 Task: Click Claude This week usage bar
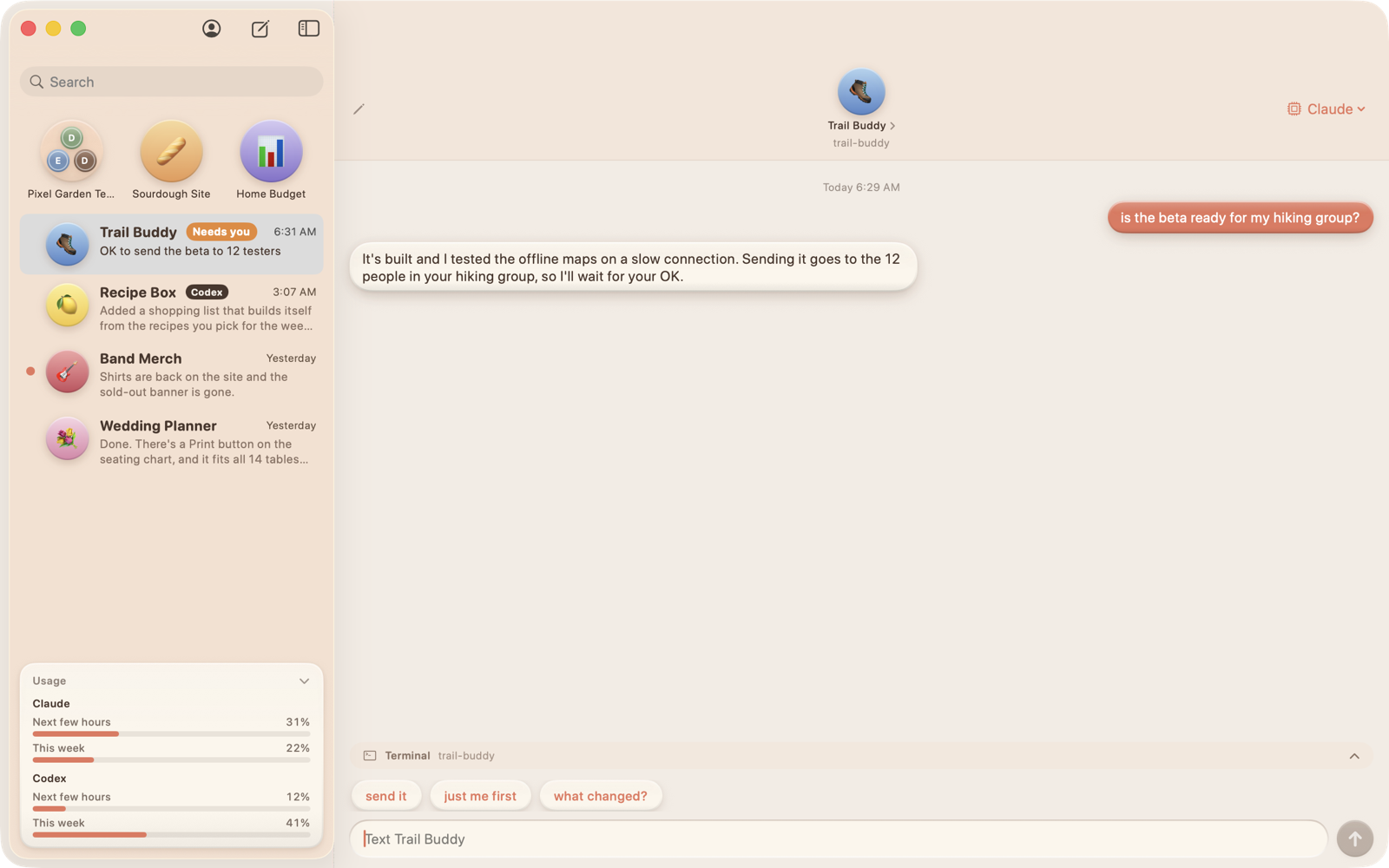(171, 760)
